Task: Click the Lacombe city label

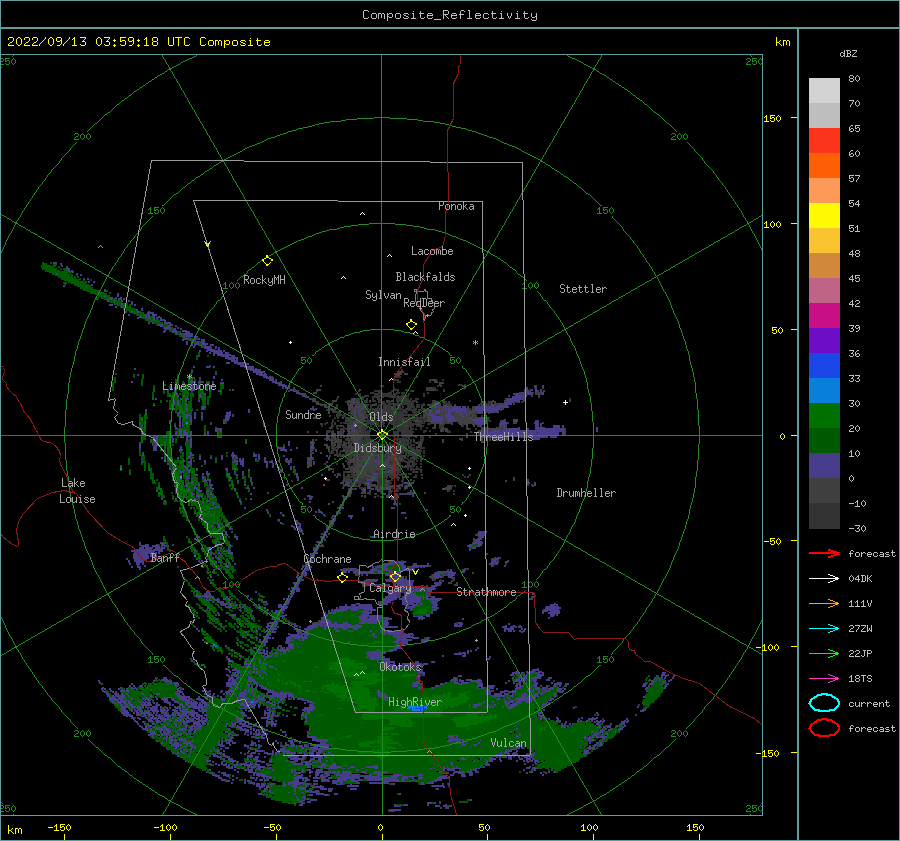Action: (432, 251)
